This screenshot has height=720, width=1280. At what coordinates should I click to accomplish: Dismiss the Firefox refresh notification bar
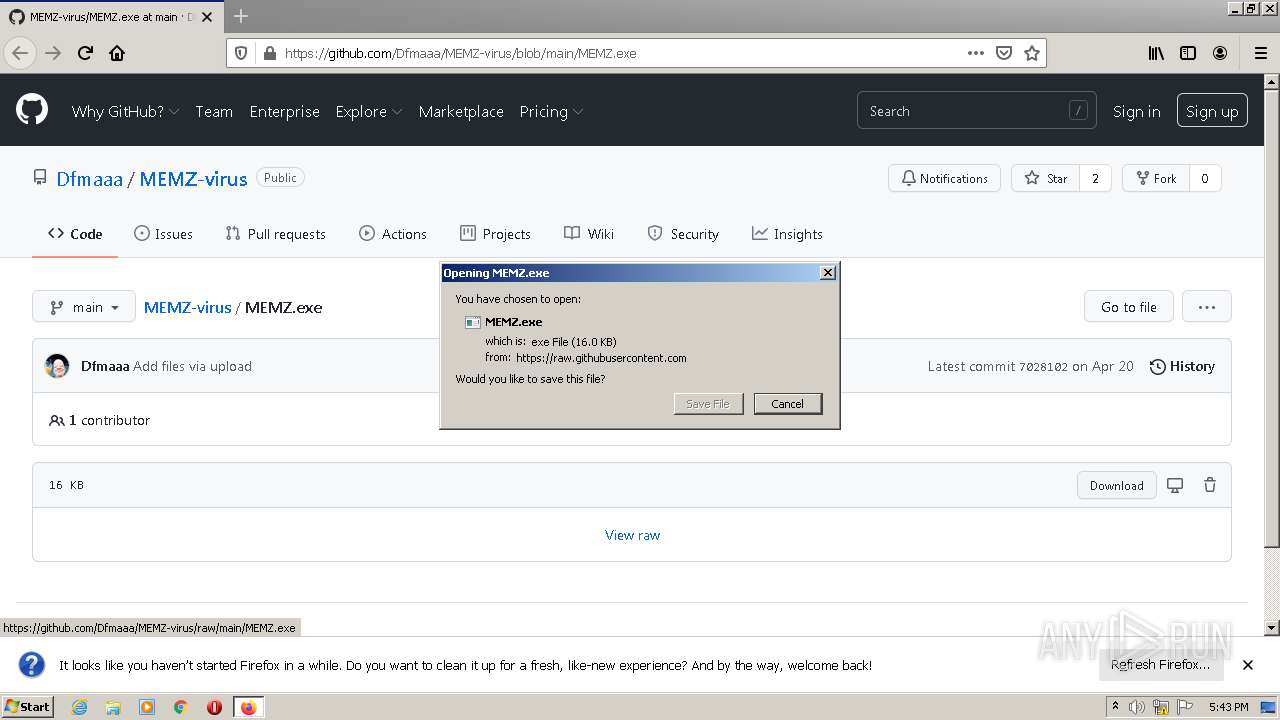(1248, 665)
